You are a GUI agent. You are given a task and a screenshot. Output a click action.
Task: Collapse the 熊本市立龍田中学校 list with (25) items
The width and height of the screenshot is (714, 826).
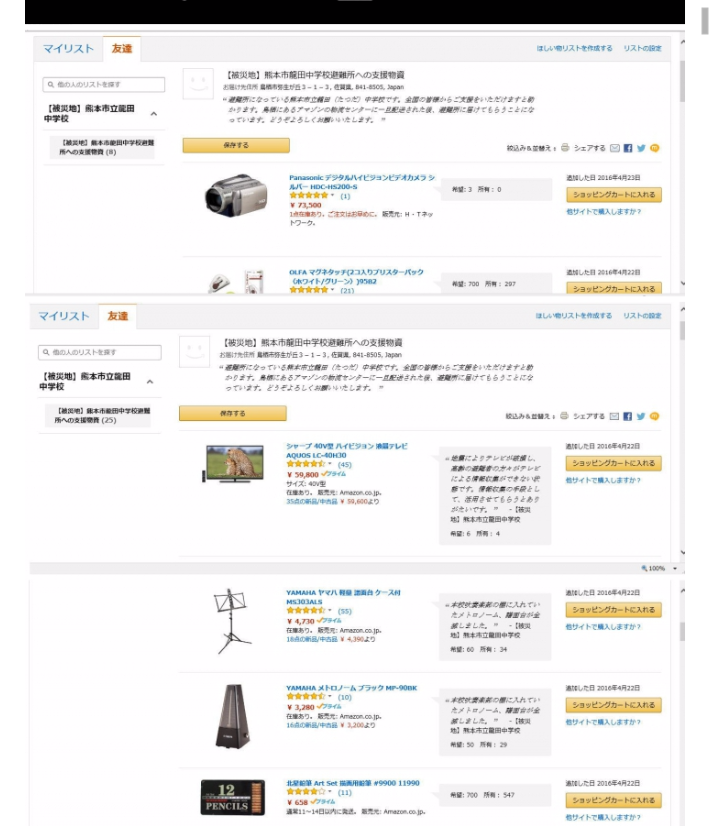click(150, 381)
